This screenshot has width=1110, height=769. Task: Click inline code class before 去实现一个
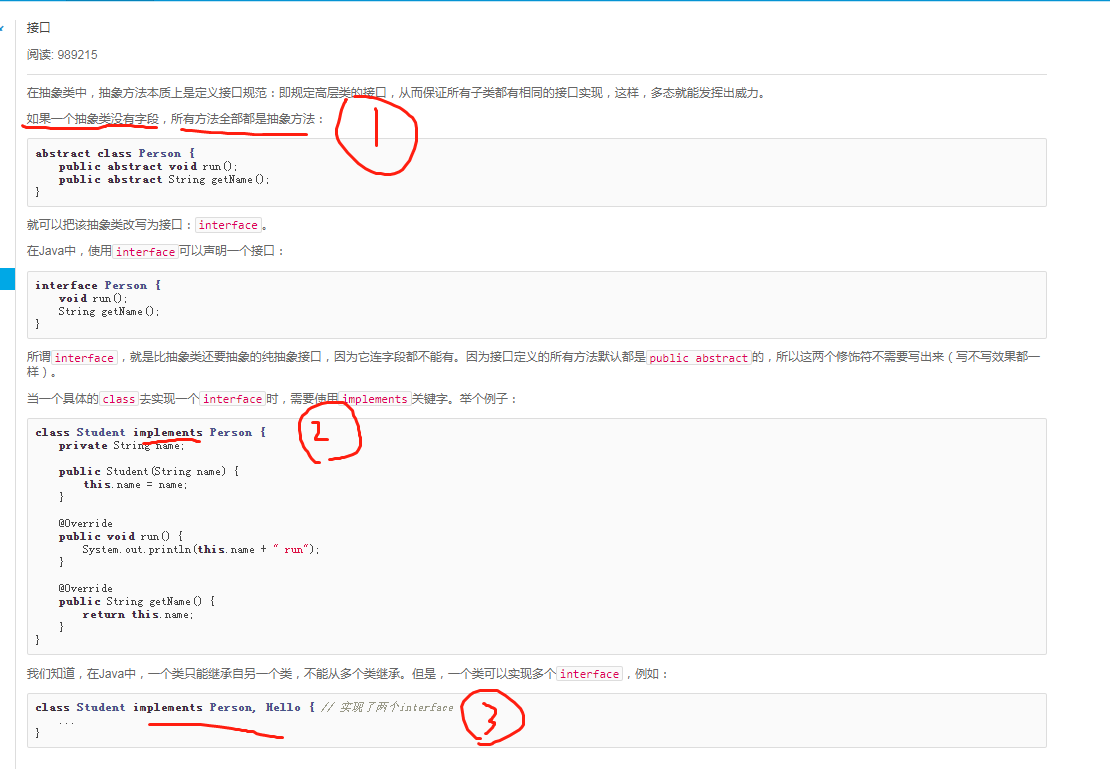[118, 399]
